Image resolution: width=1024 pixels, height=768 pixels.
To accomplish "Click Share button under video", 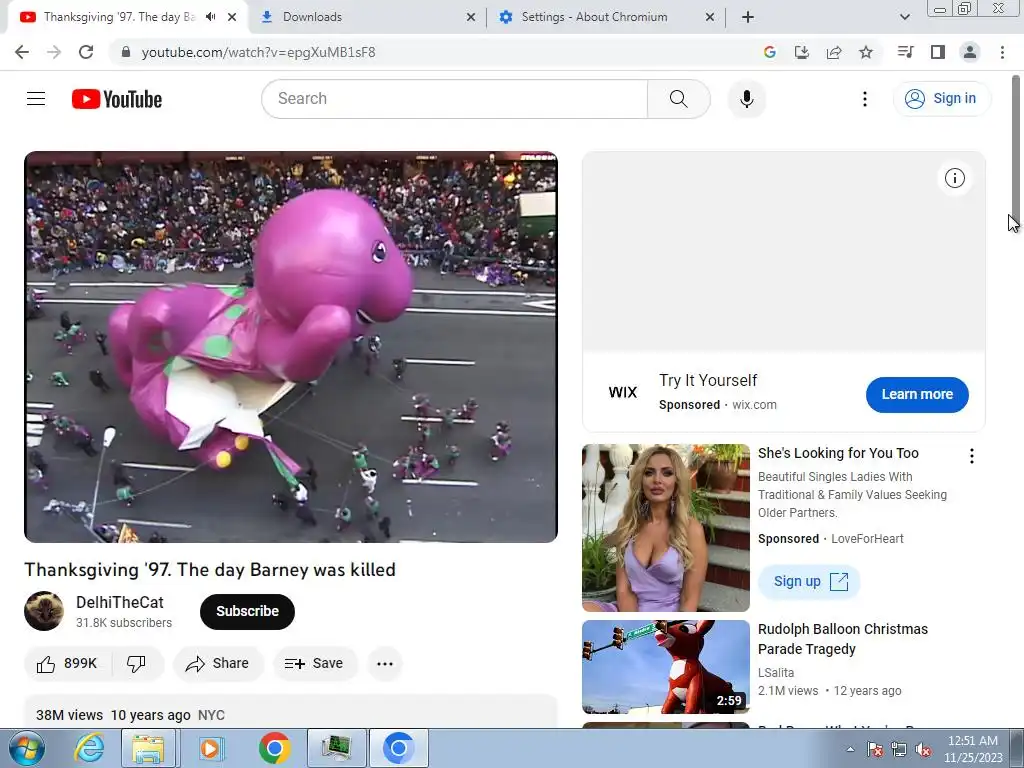I will coord(217,664).
